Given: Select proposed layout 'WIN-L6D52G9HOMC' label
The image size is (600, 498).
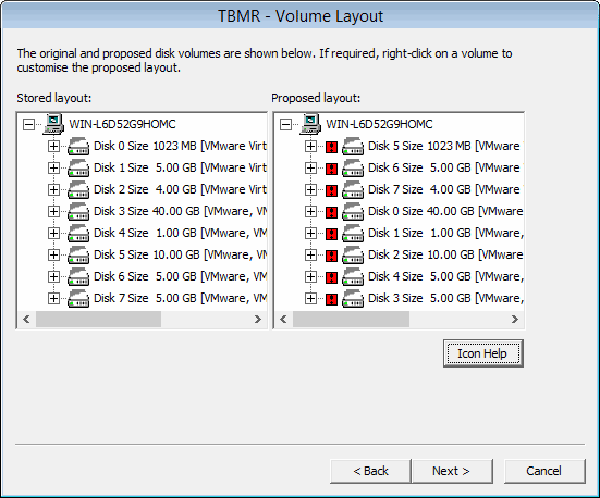Looking at the screenshot, I should (x=380, y=124).
